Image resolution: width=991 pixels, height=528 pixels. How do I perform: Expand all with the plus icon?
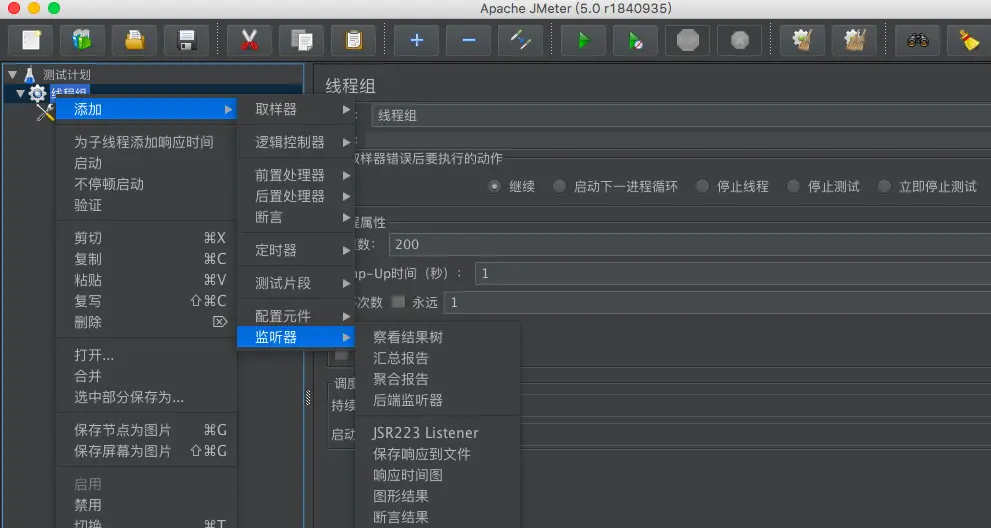tap(416, 40)
